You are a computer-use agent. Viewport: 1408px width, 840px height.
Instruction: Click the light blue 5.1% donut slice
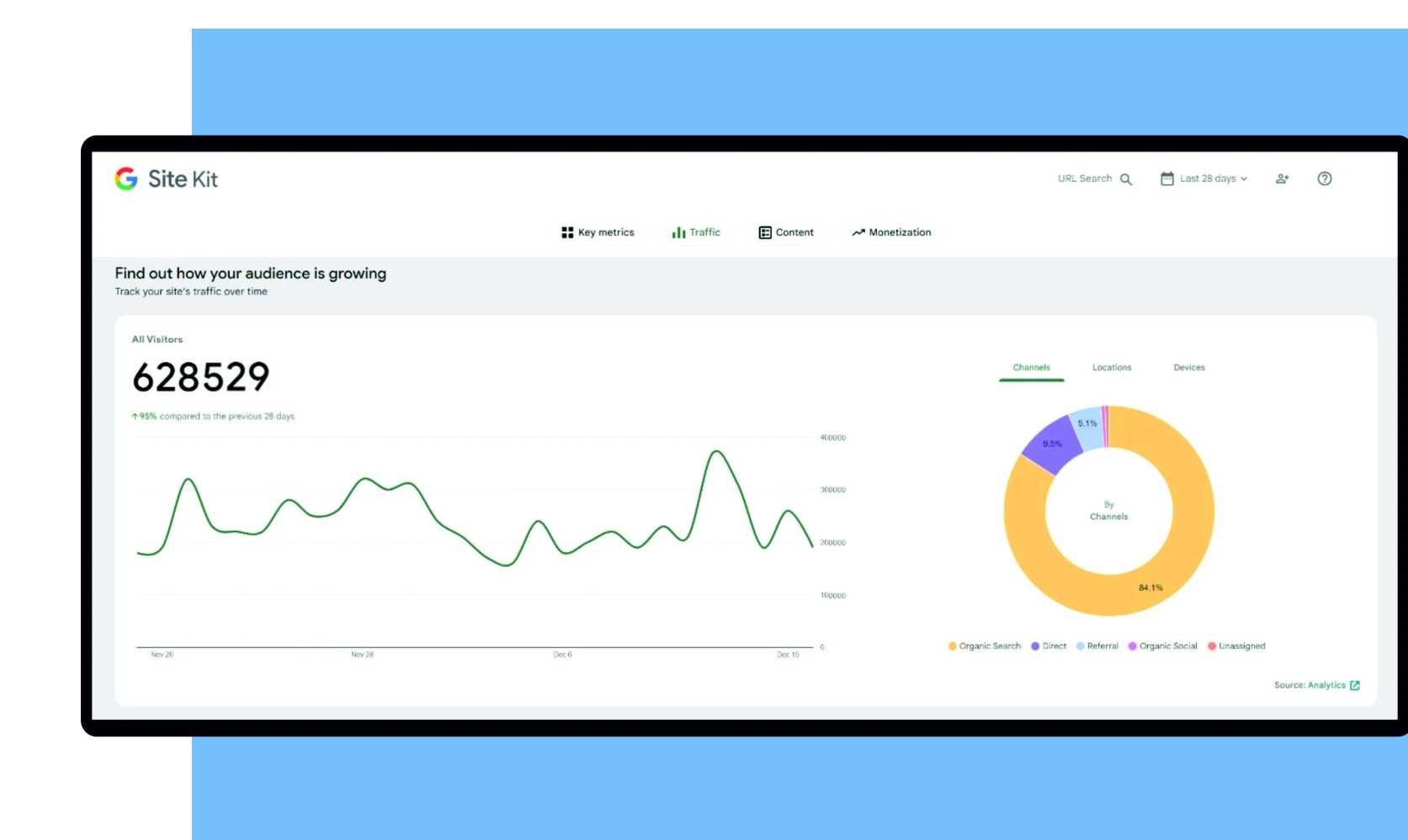(x=1087, y=426)
